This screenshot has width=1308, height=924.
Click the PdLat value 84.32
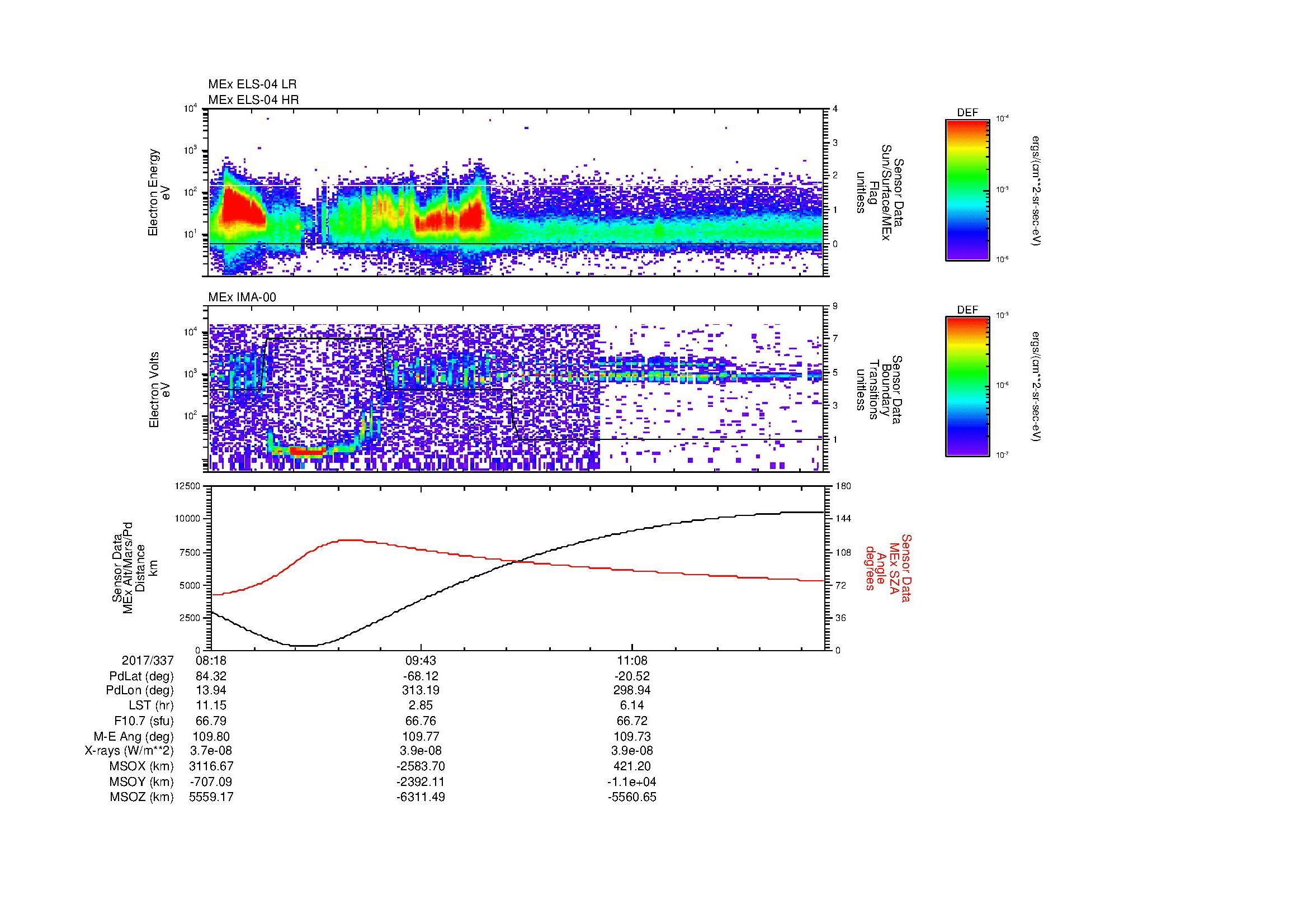click(x=211, y=676)
